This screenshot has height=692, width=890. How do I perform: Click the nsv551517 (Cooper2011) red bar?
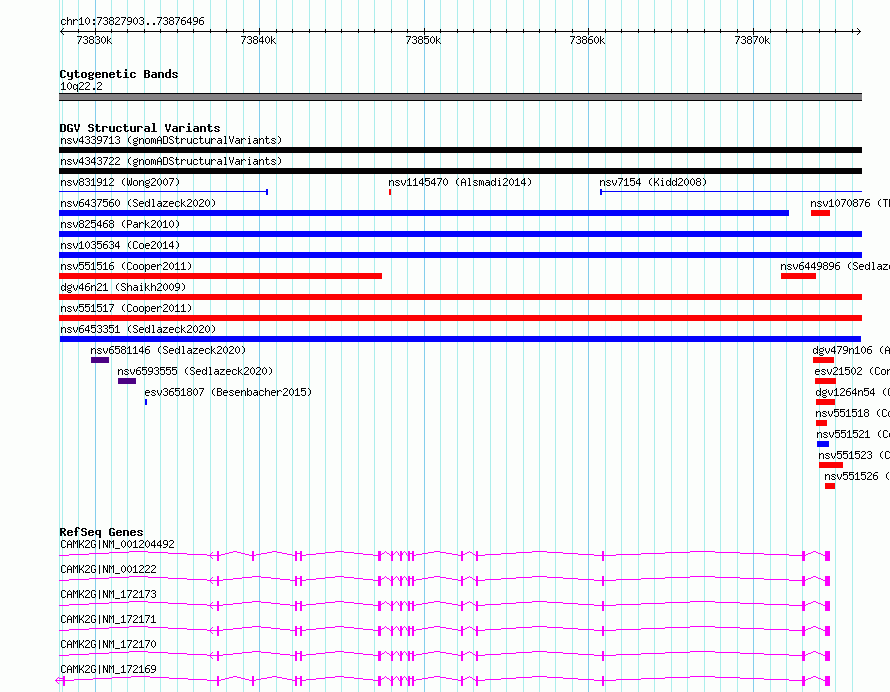coord(460,318)
